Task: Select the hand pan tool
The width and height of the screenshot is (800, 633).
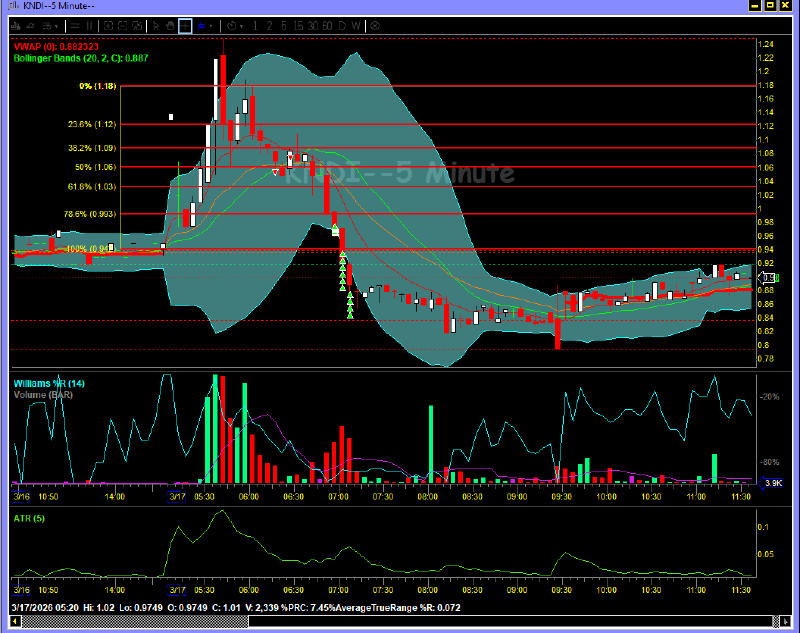Action: 170,26
